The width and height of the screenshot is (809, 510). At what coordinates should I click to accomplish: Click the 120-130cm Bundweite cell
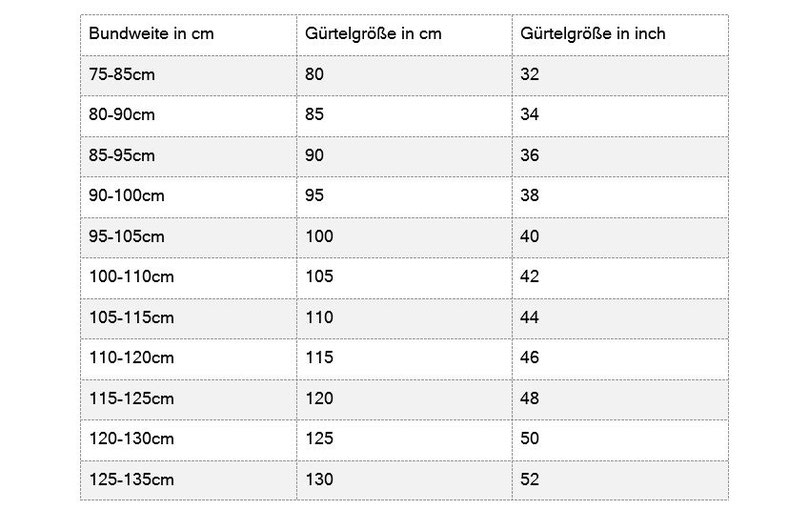[x=129, y=440]
